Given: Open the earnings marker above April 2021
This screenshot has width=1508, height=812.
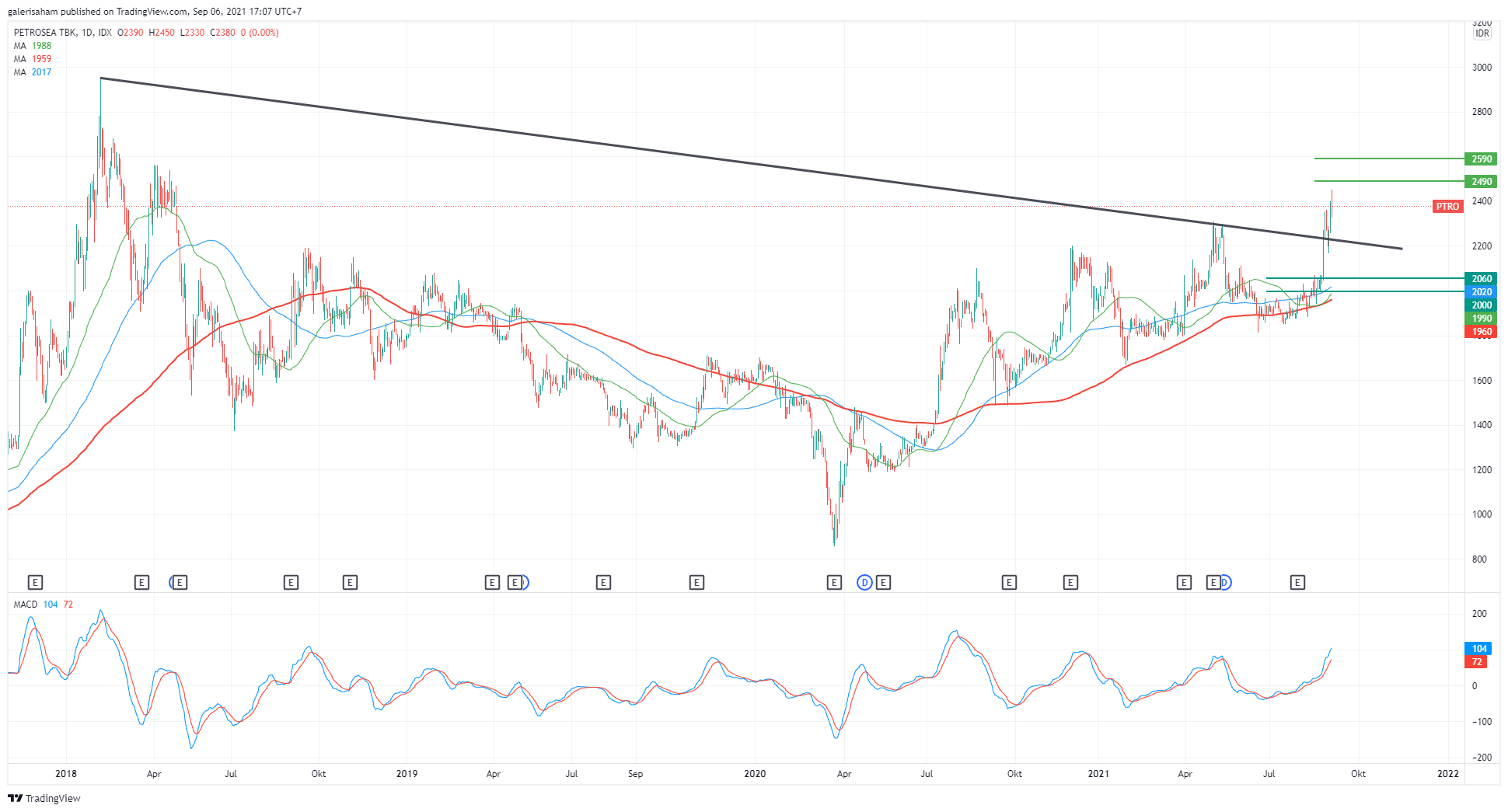Looking at the screenshot, I should (1184, 582).
